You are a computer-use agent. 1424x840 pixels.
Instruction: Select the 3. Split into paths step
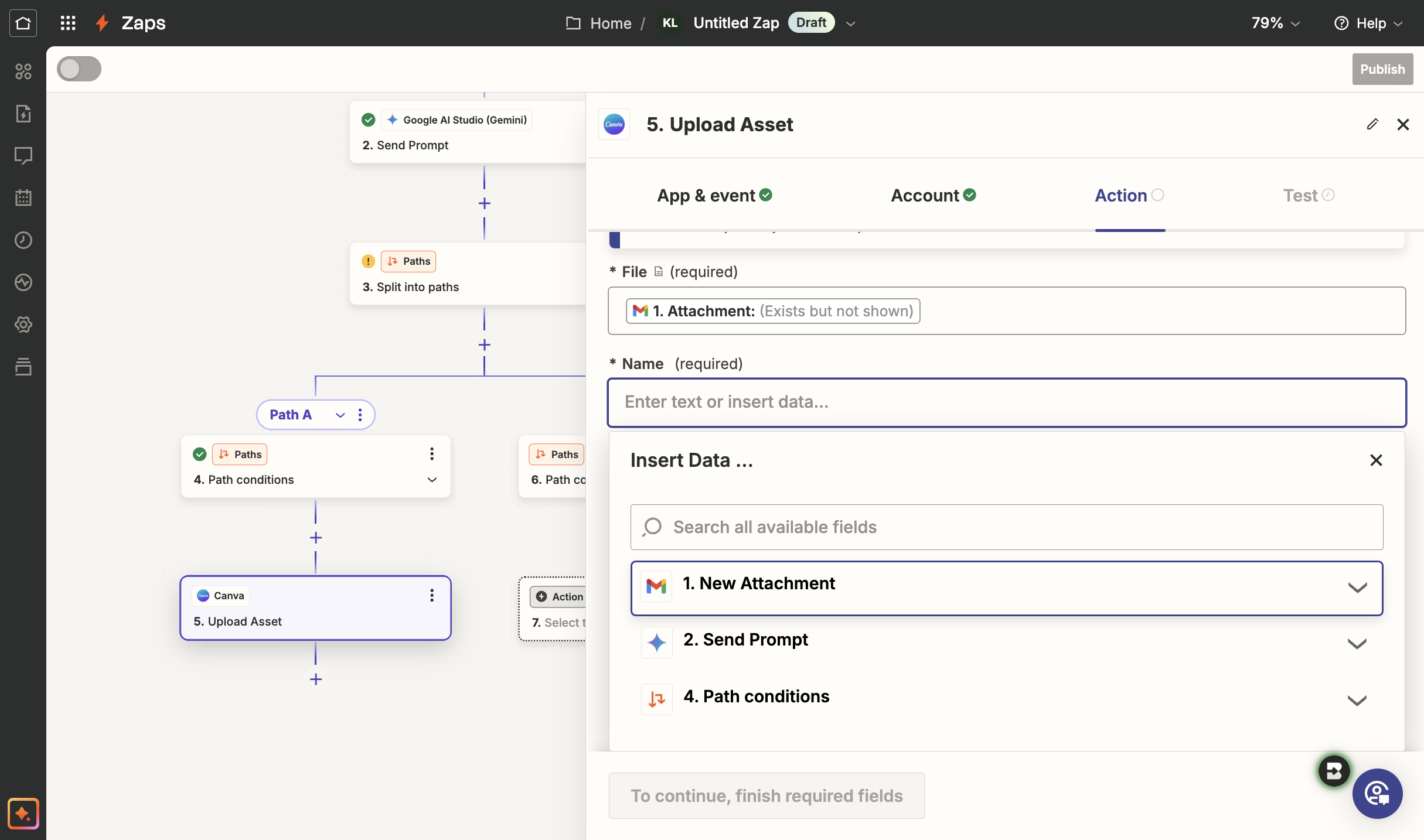pyautogui.click(x=468, y=274)
